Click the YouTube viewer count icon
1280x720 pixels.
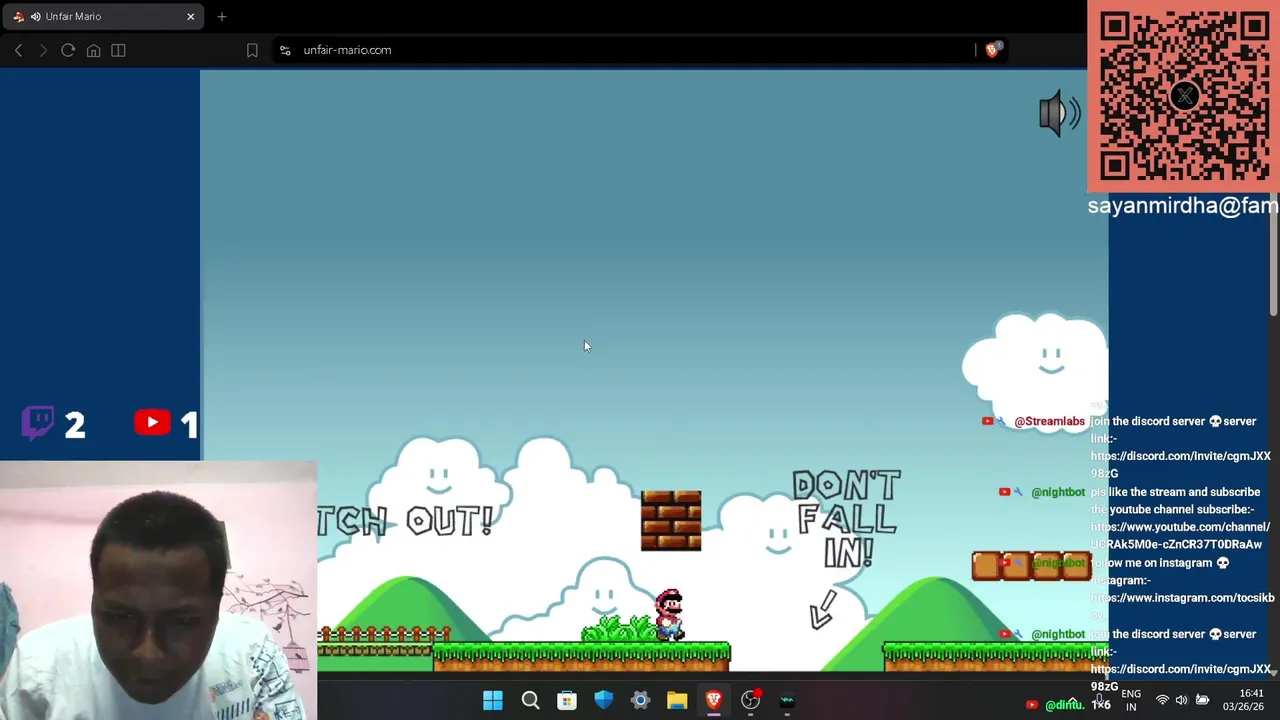(152, 423)
